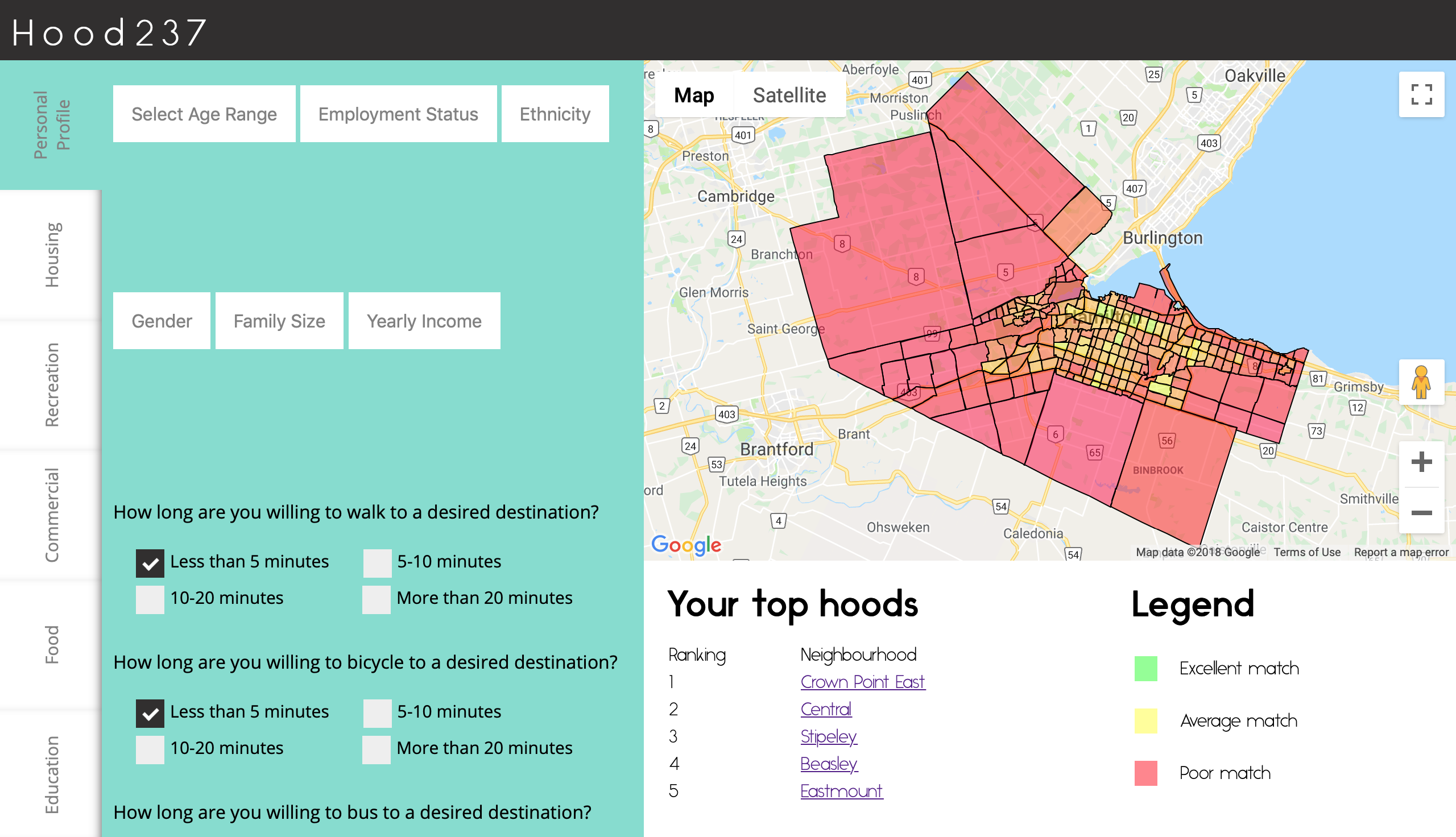Expand the Employment Status dropdown
This screenshot has width=1456, height=837.
click(x=398, y=114)
